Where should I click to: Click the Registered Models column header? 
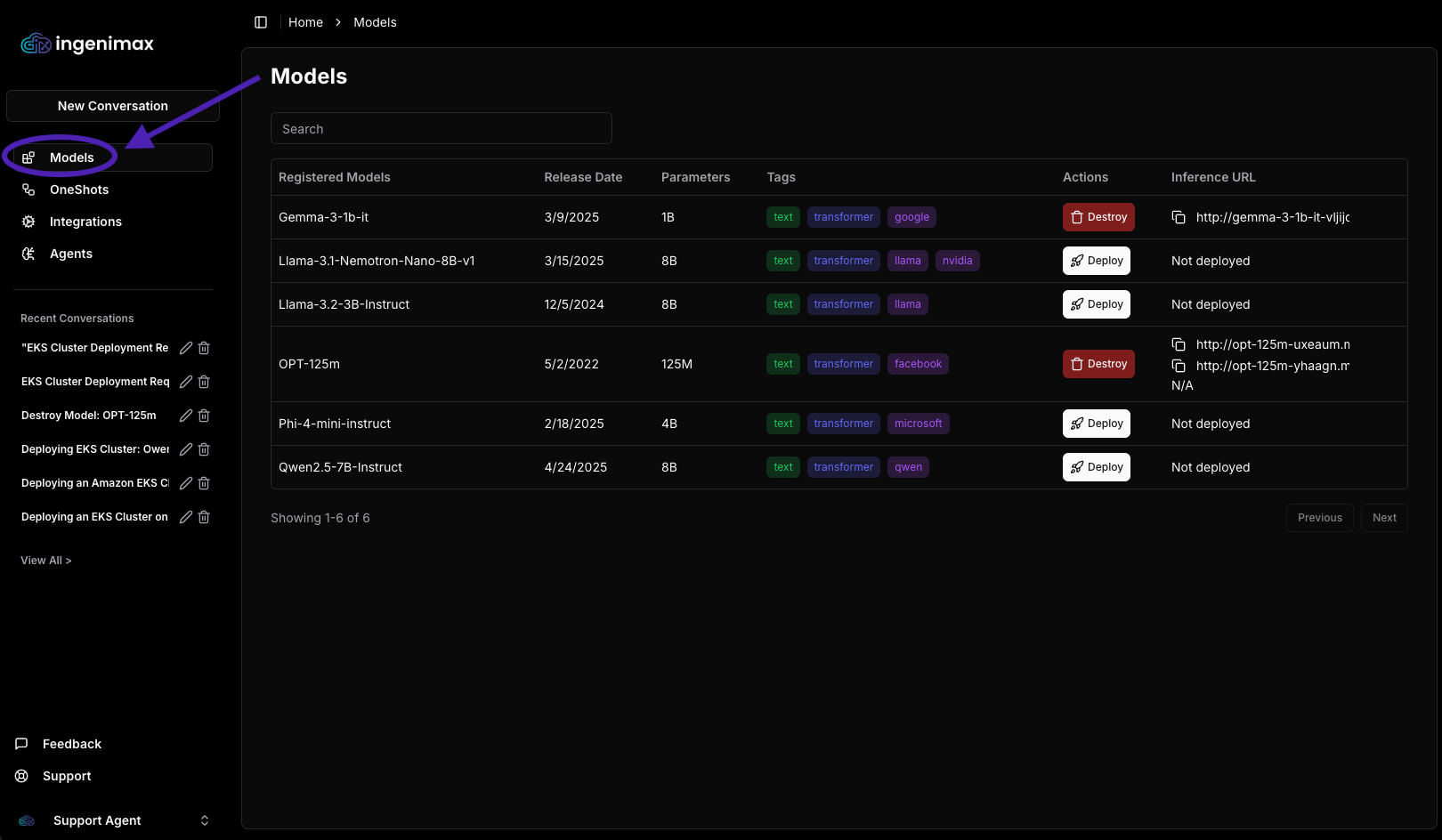click(335, 177)
